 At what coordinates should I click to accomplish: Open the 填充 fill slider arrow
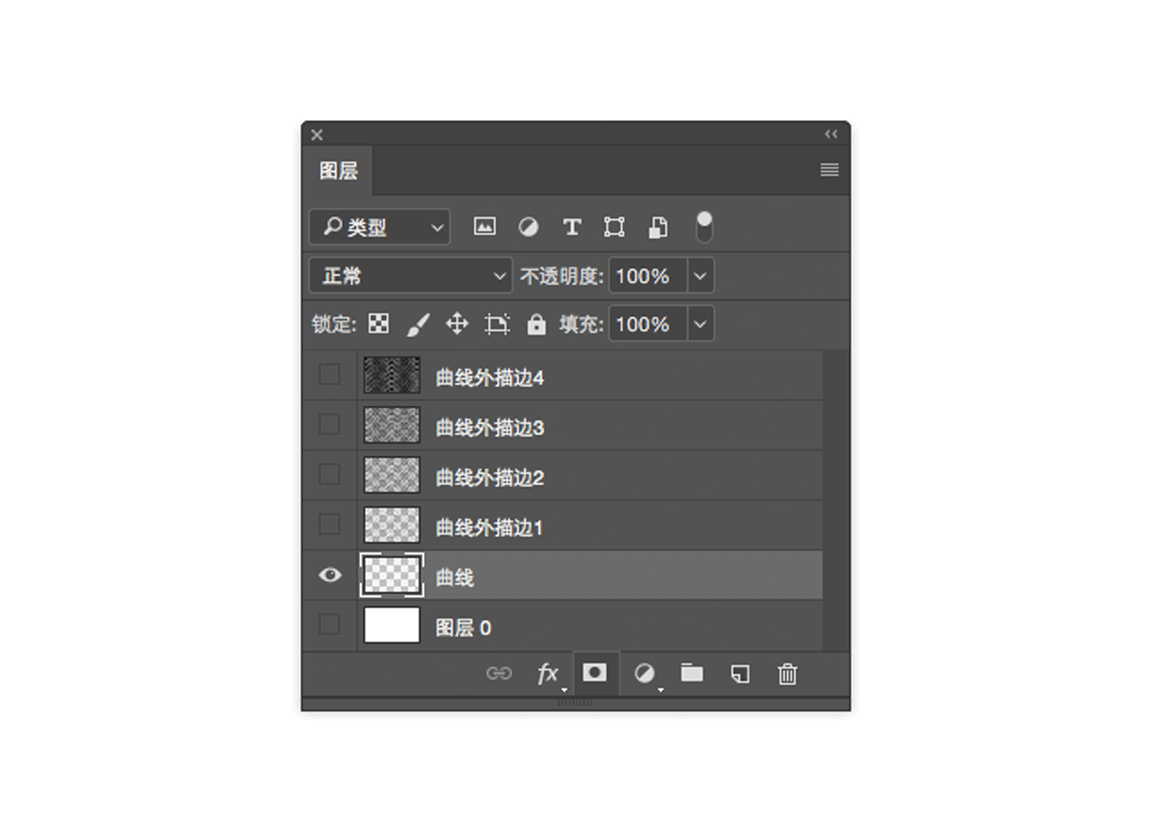(700, 324)
